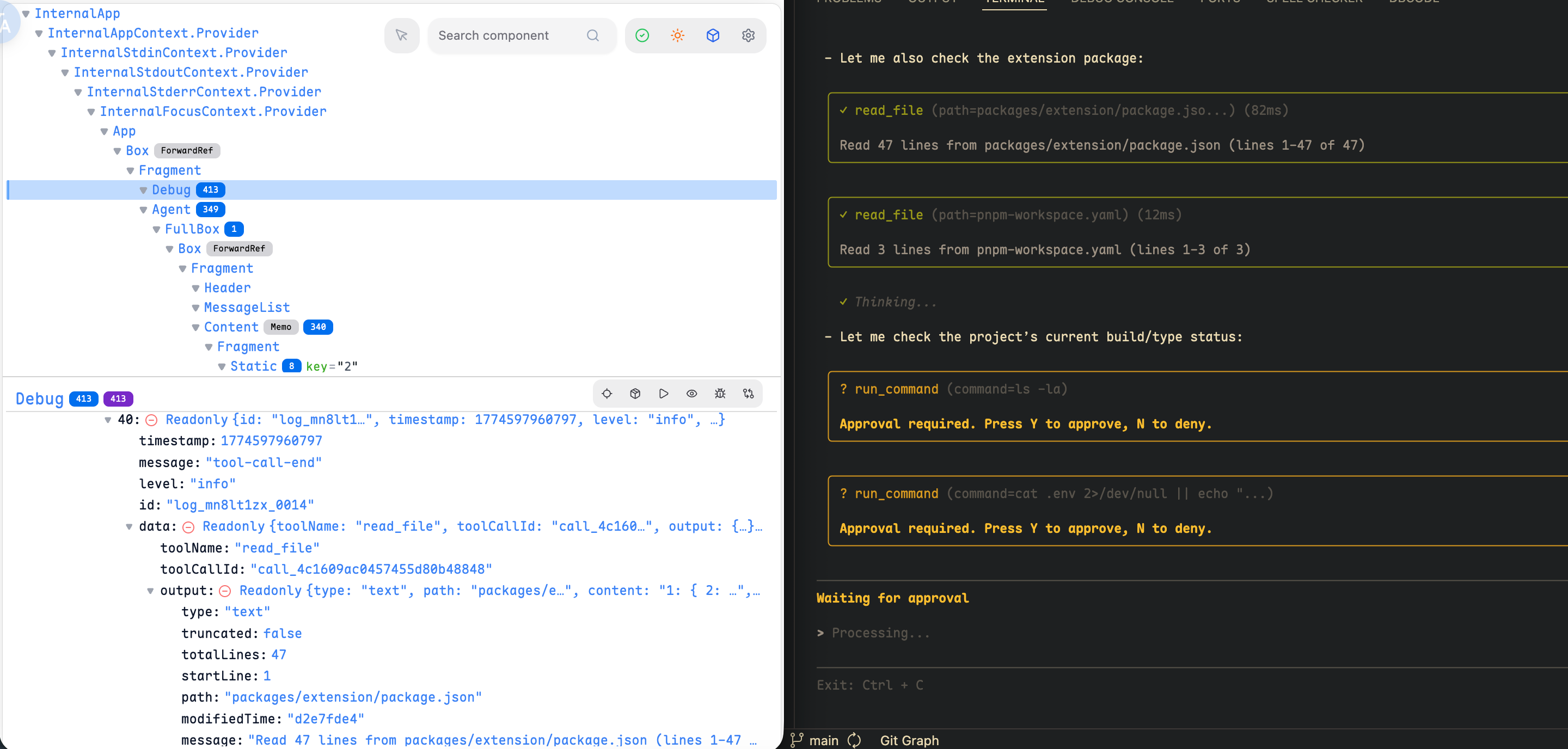Collapse the MessageList node arrow
This screenshot has width=1568, height=749.
point(196,308)
